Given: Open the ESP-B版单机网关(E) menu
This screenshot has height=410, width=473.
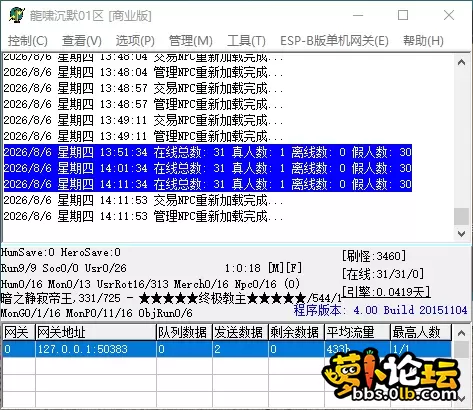Looking at the screenshot, I should point(334,41).
